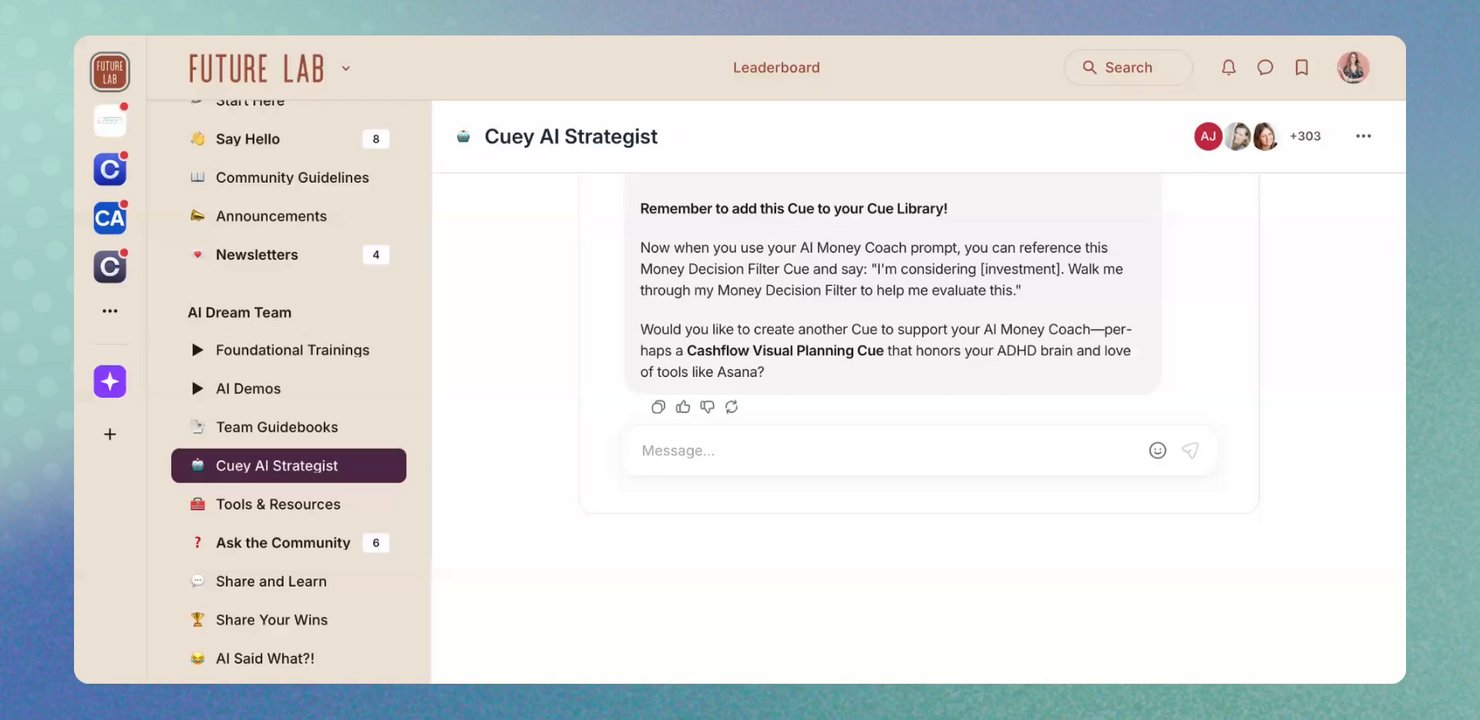Open profile avatar in top right
Viewport: 1480px width, 720px height.
[x=1353, y=67]
